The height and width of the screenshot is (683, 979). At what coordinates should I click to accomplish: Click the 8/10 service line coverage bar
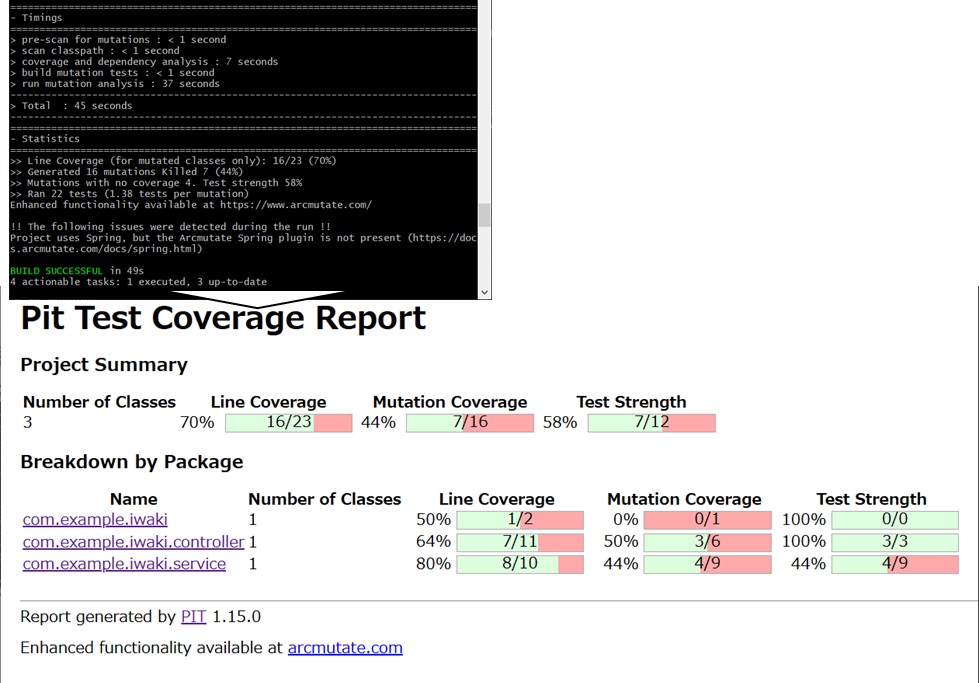coord(519,563)
